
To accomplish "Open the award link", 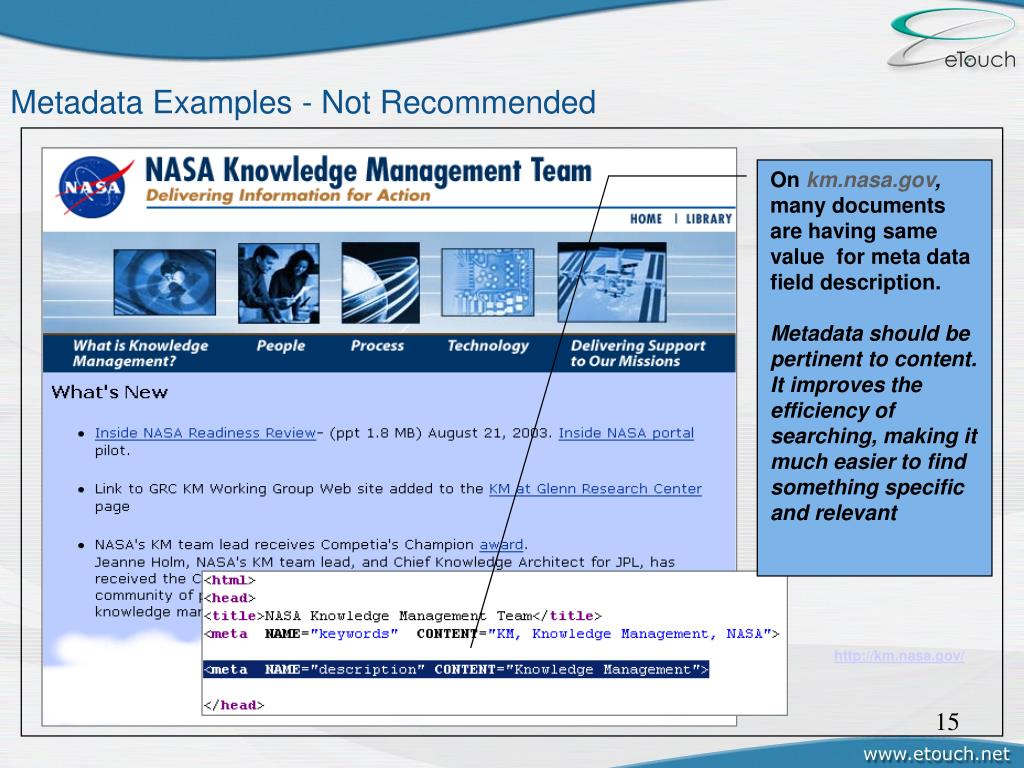I will click(502, 545).
